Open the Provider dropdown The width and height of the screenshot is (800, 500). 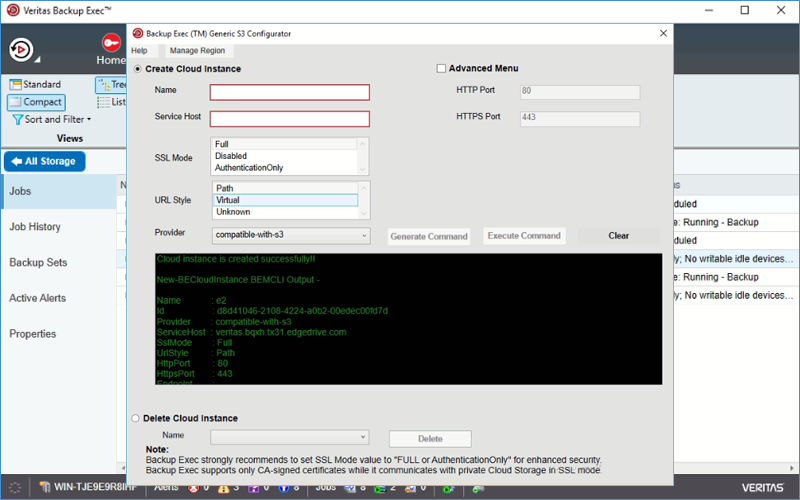(x=291, y=235)
